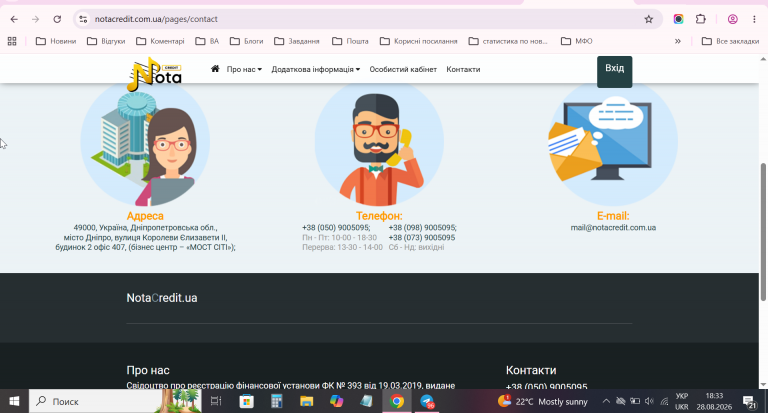
Task: Open Chrome three-dot menu
Action: (754, 19)
